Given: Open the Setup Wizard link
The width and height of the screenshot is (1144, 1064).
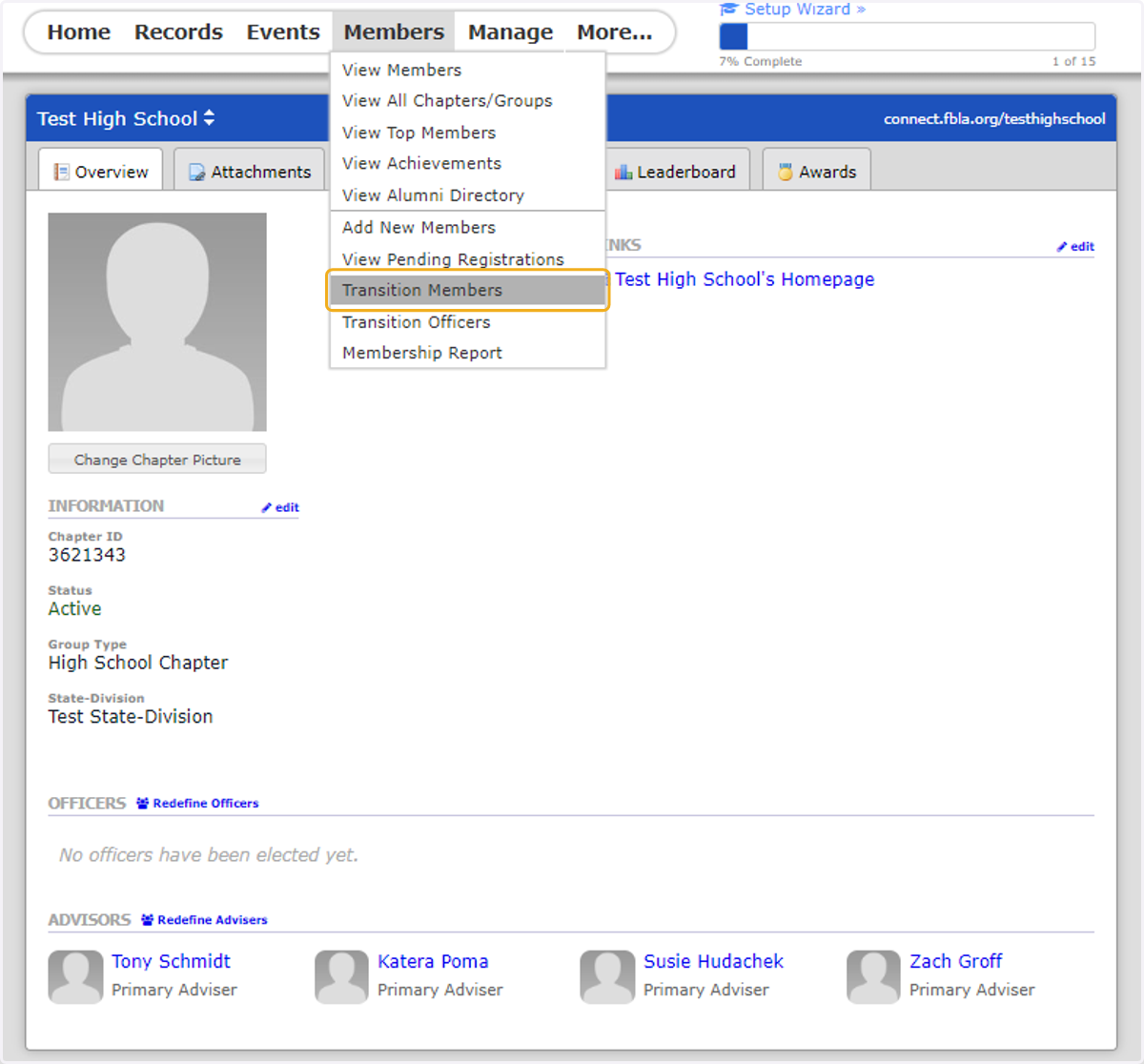Looking at the screenshot, I should pos(805,9).
